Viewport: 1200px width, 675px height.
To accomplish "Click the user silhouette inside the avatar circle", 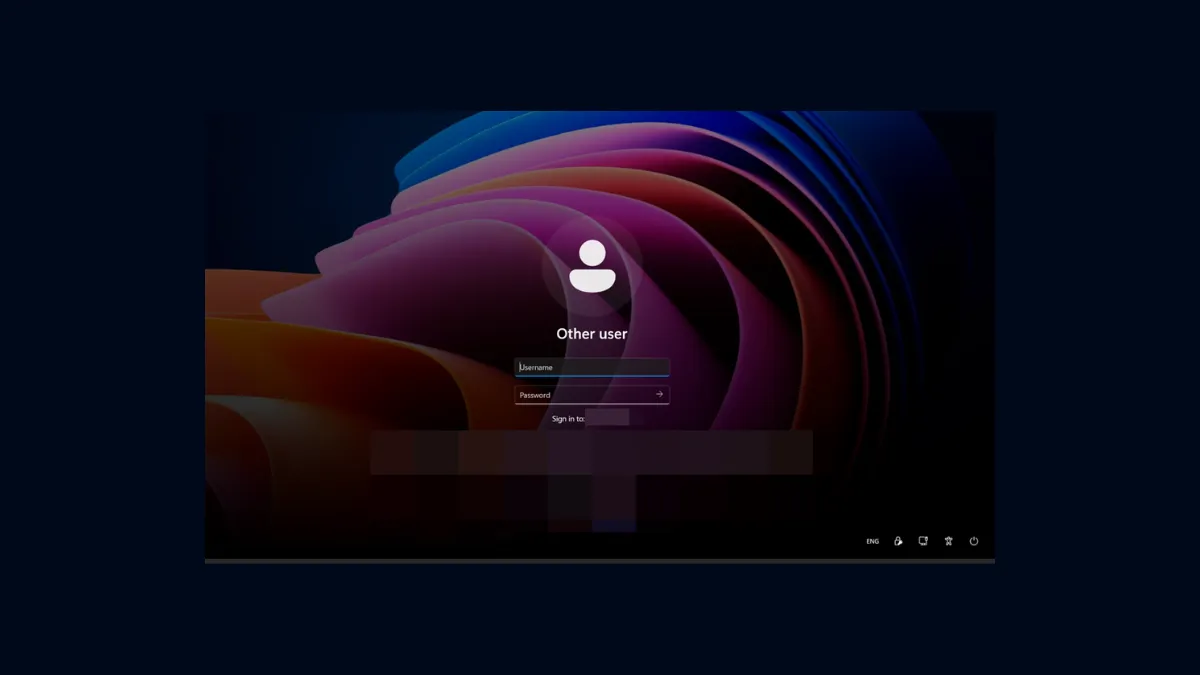I will click(x=591, y=266).
